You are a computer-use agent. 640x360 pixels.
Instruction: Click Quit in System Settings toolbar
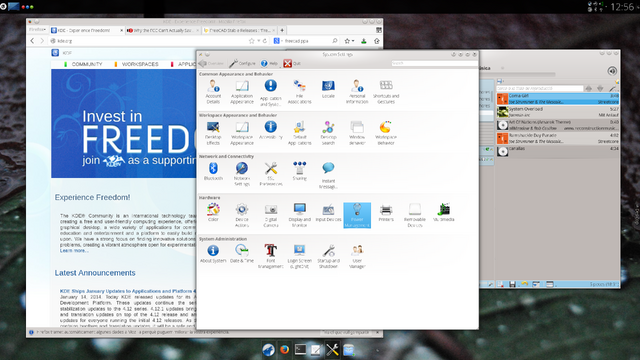292,63
